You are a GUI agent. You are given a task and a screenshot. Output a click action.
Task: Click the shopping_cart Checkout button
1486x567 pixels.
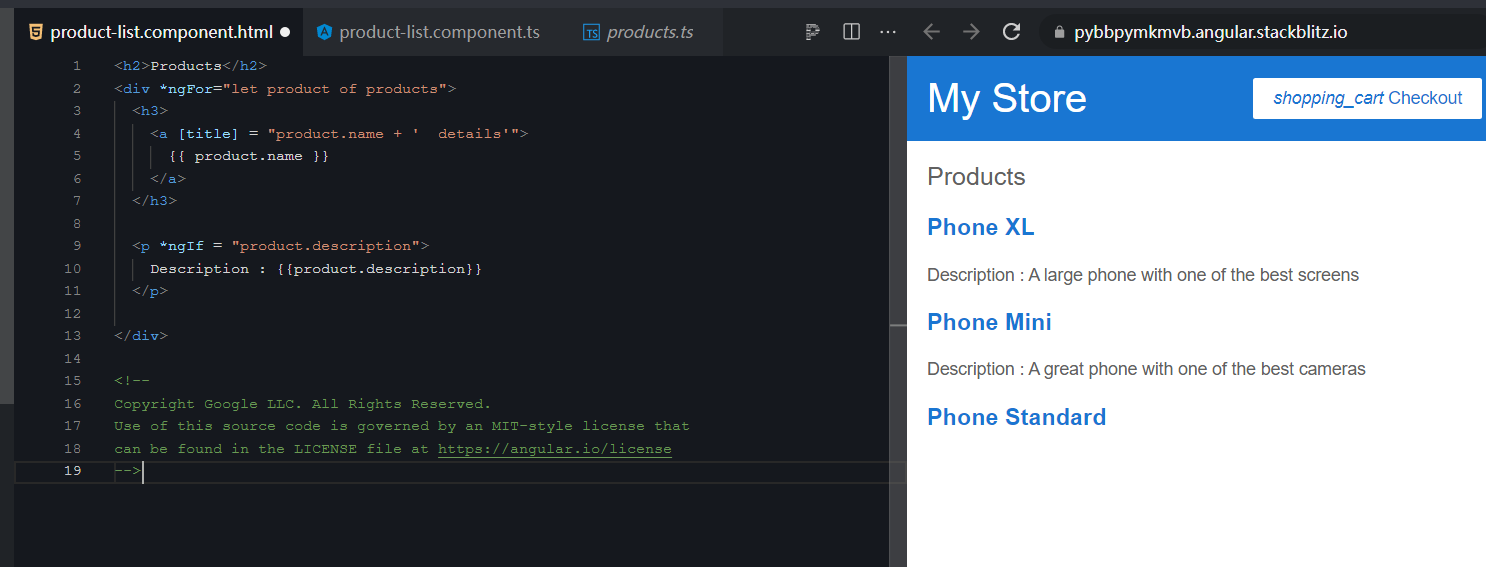(x=1367, y=98)
